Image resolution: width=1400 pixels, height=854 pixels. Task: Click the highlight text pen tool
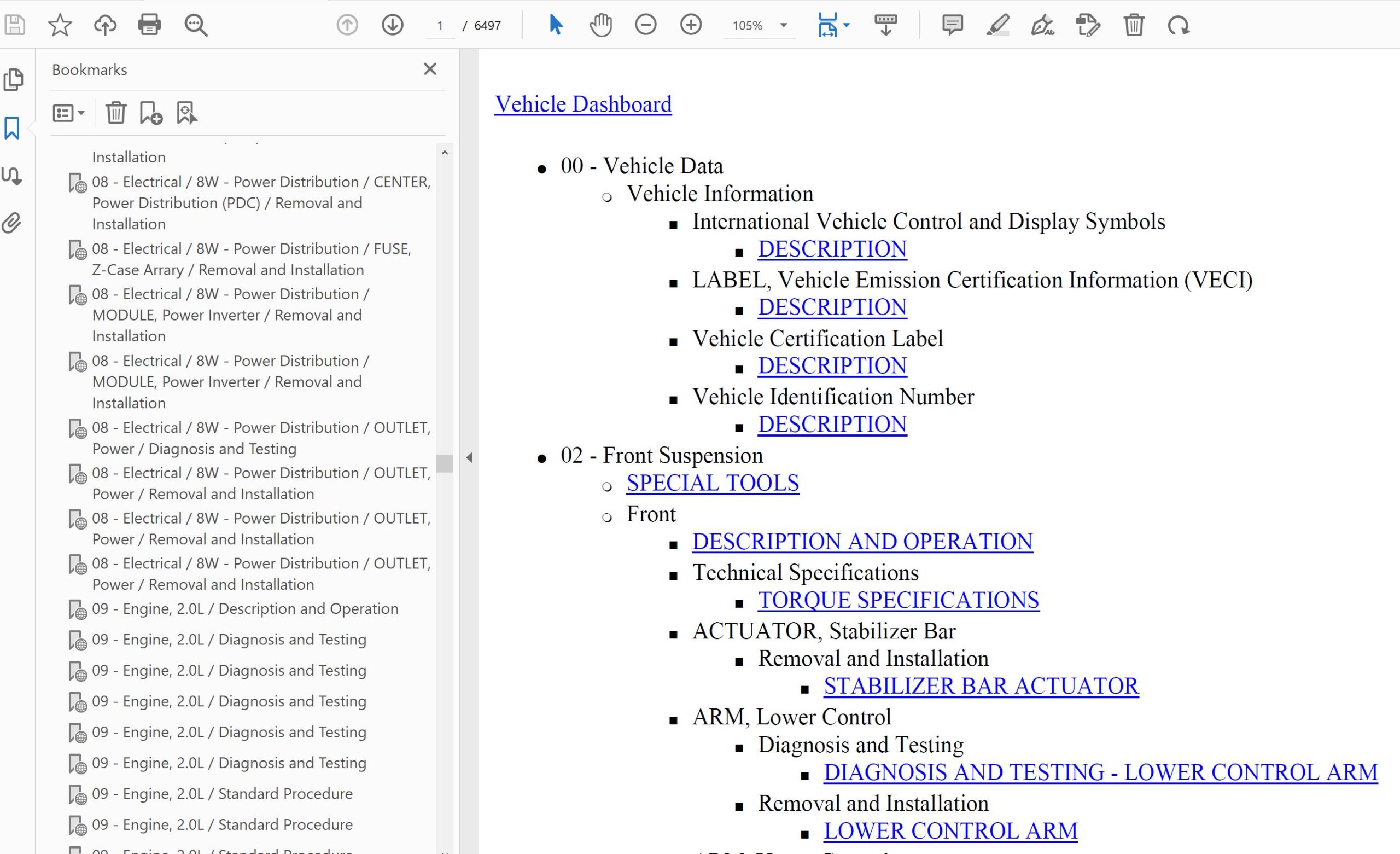click(x=997, y=25)
